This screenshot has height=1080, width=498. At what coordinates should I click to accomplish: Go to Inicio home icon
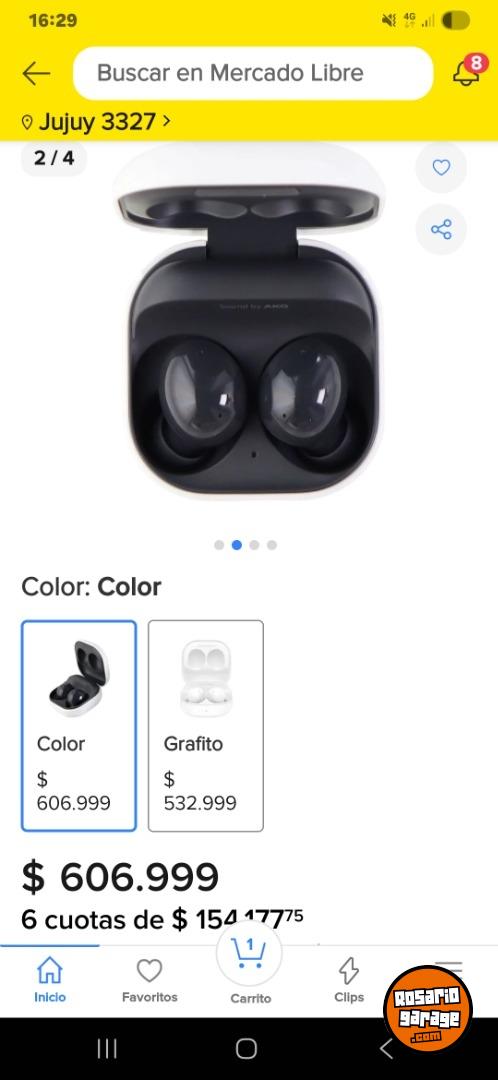[50, 979]
